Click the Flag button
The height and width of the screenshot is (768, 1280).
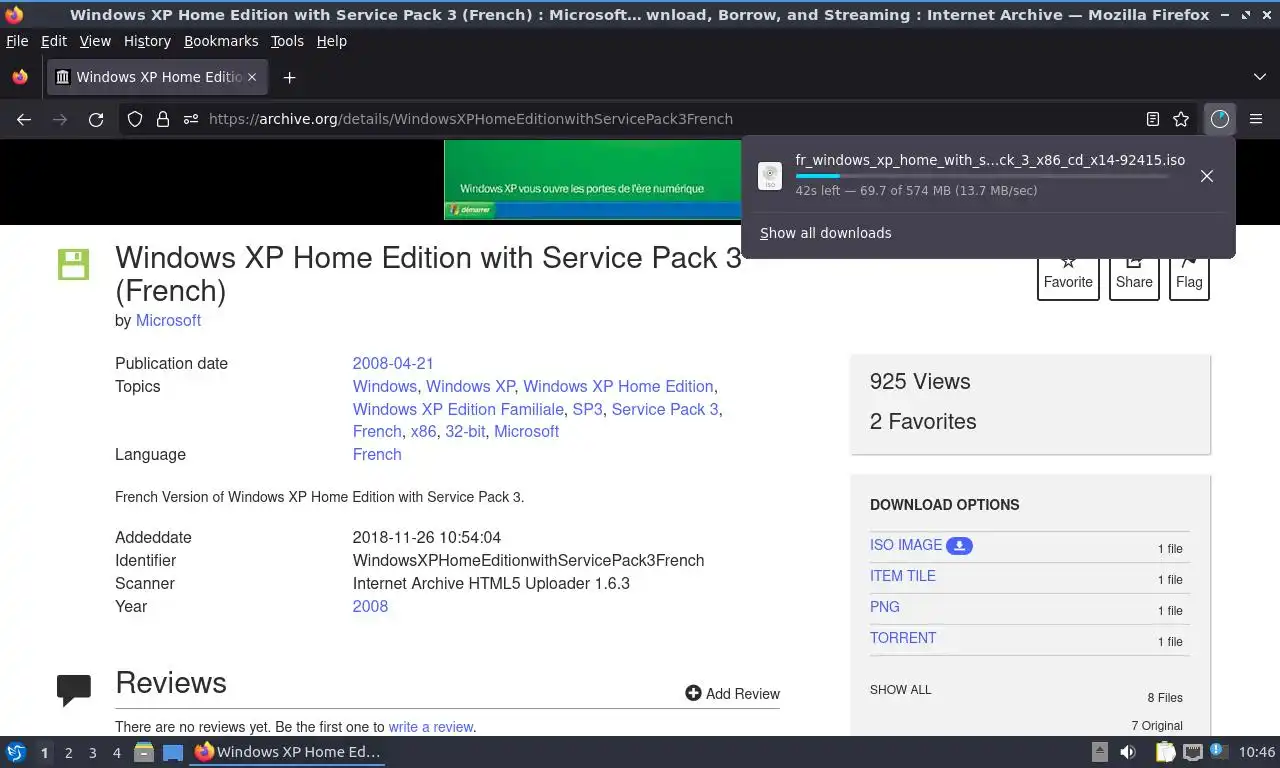[x=1189, y=272]
